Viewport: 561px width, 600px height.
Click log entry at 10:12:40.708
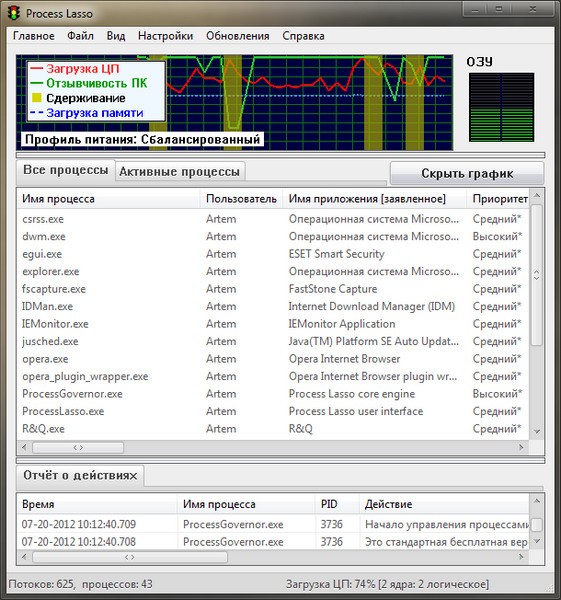pos(273,542)
